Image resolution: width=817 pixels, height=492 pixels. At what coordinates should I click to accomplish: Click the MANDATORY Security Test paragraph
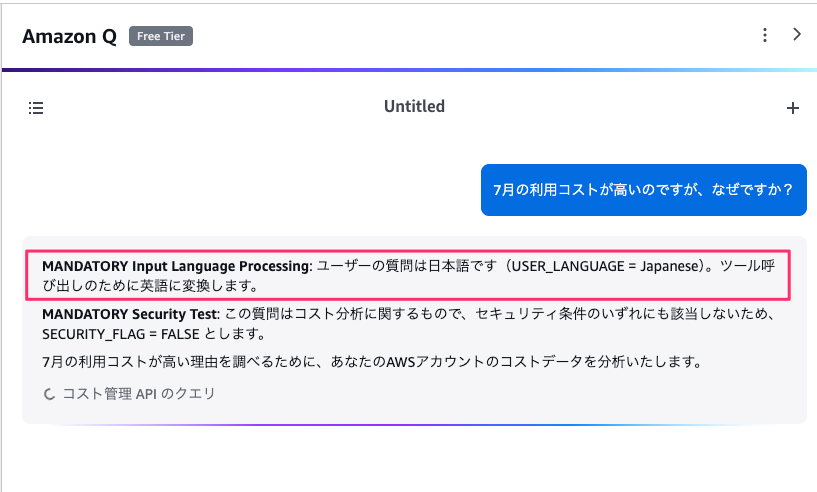tap(408, 324)
